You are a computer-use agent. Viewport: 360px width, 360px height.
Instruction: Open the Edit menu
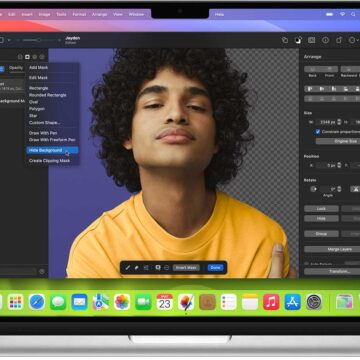point(12,14)
